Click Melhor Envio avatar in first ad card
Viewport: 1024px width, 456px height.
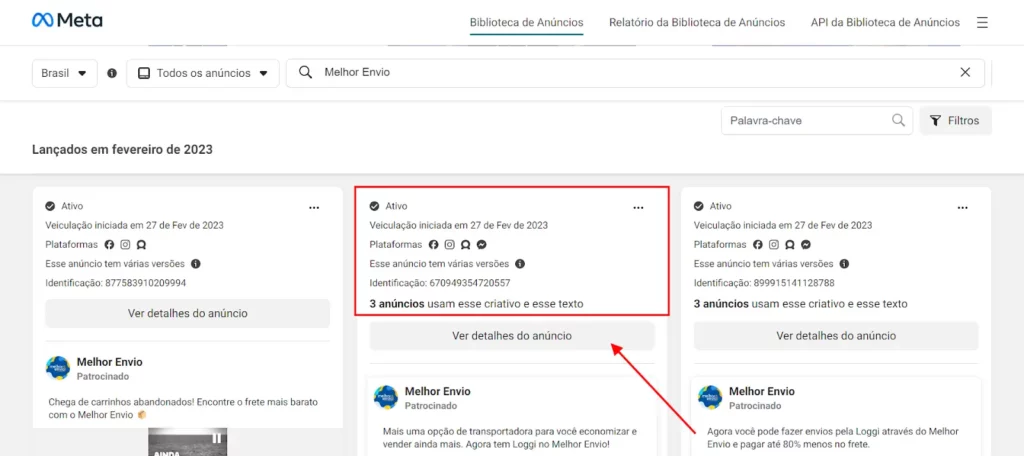(58, 368)
